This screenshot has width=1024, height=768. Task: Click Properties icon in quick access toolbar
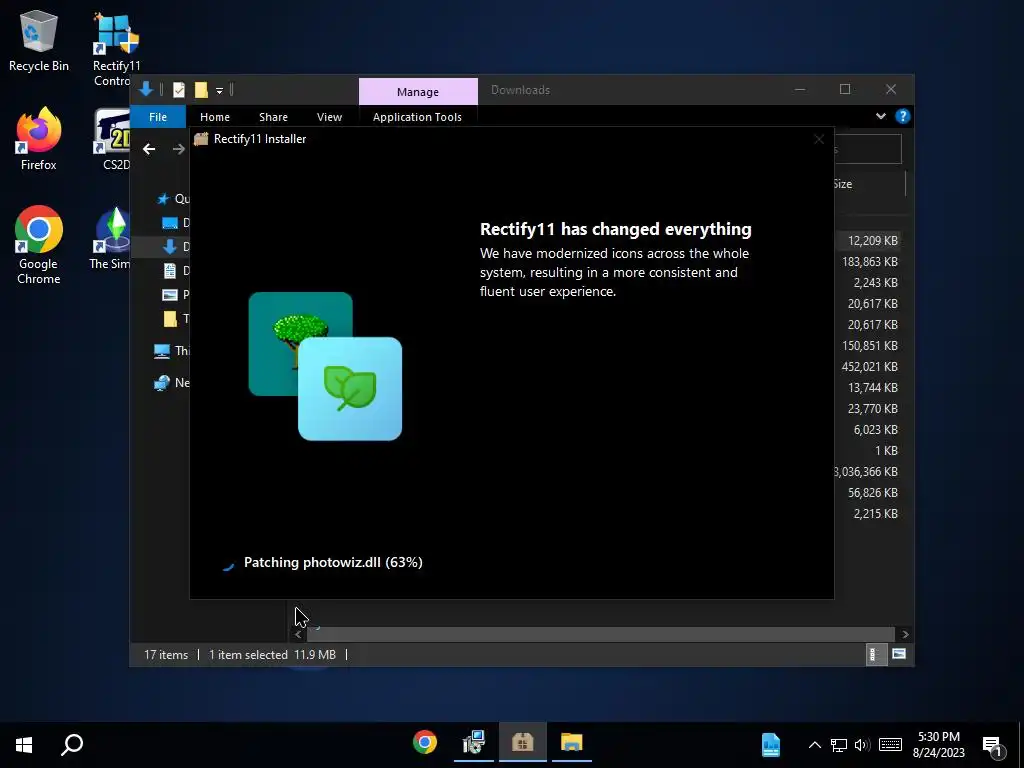pyautogui.click(x=179, y=89)
